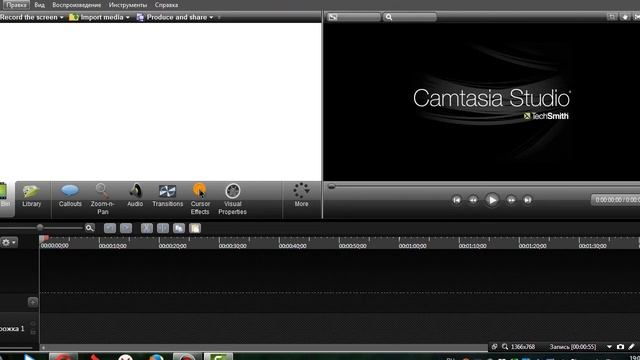
Task: Click the Split icon
Action: (162, 228)
